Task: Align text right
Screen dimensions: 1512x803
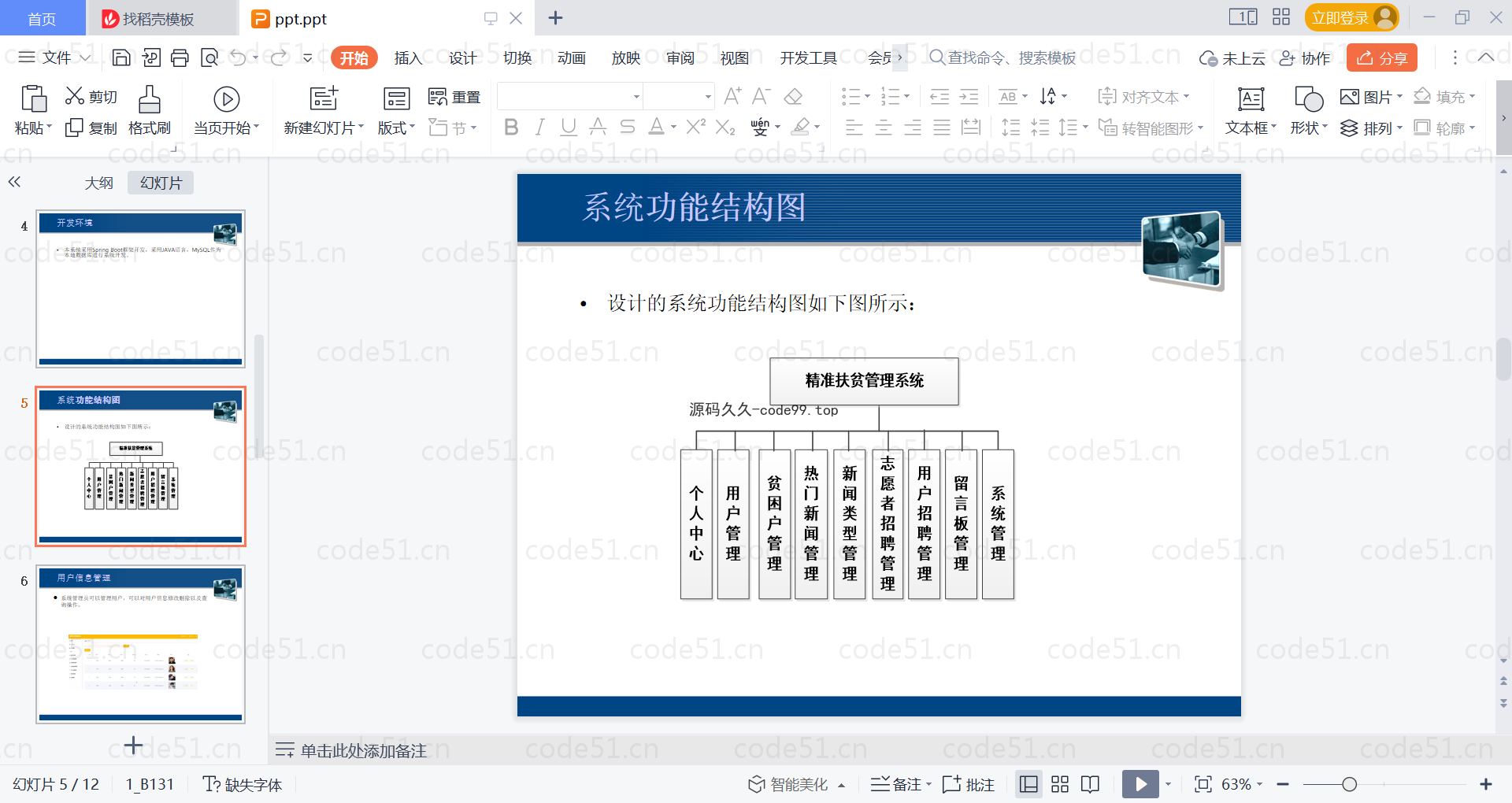Action: point(913,128)
